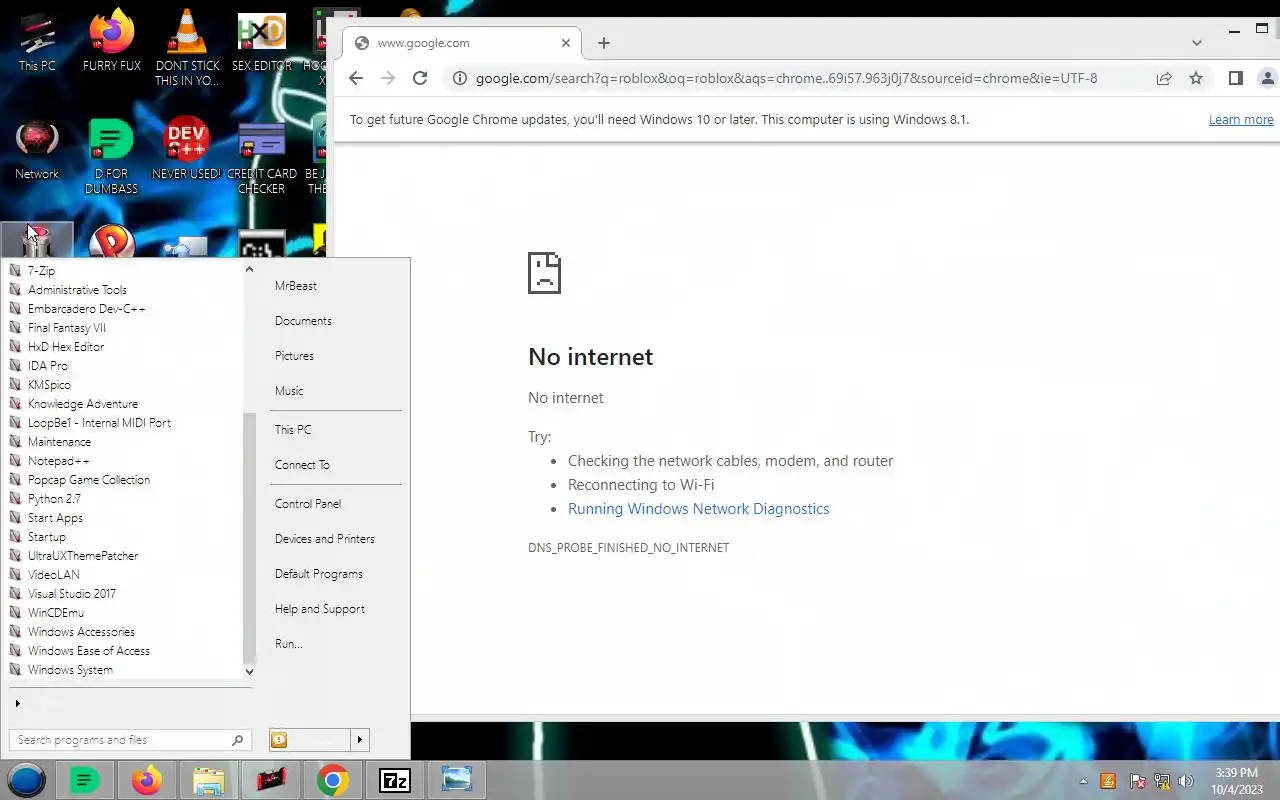Click the shutdown button in Start menu
This screenshot has height=800, width=1280.
309,740
